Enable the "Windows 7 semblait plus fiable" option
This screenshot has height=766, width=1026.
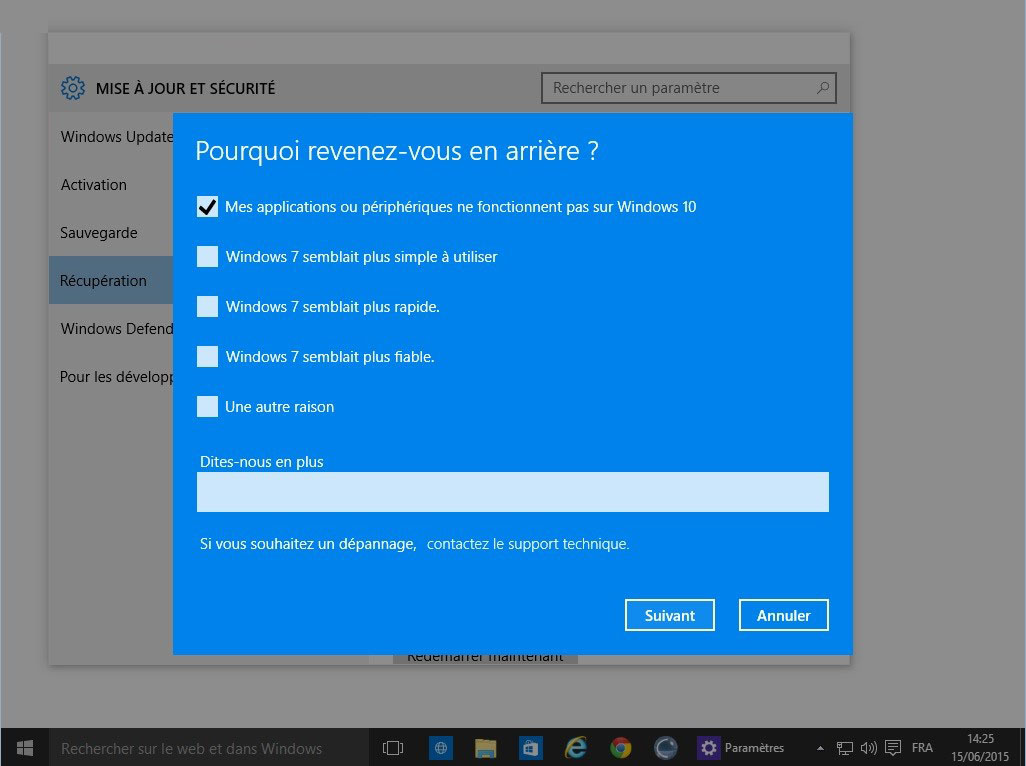coord(207,357)
